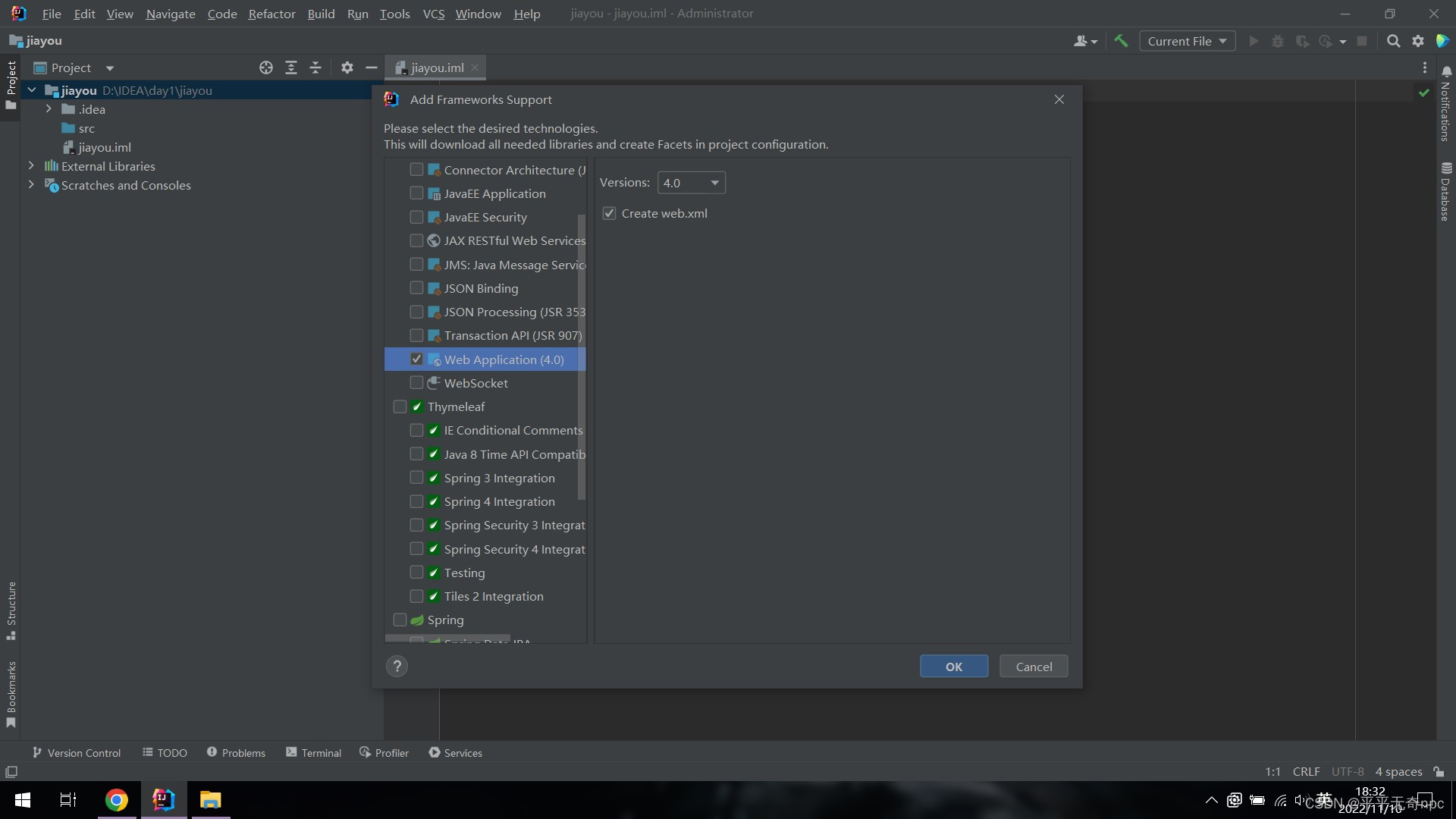This screenshot has width=1456, height=819.
Task: Open the Structure tool window
Action: (11, 610)
